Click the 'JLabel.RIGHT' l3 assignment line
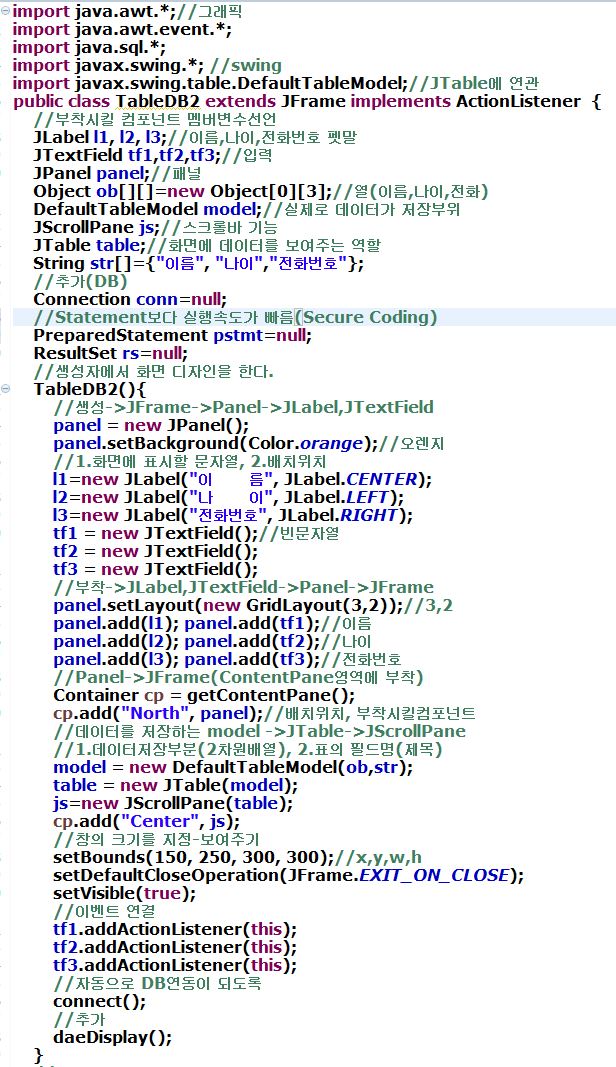Viewport: 616px width, 1067px height. [233, 515]
